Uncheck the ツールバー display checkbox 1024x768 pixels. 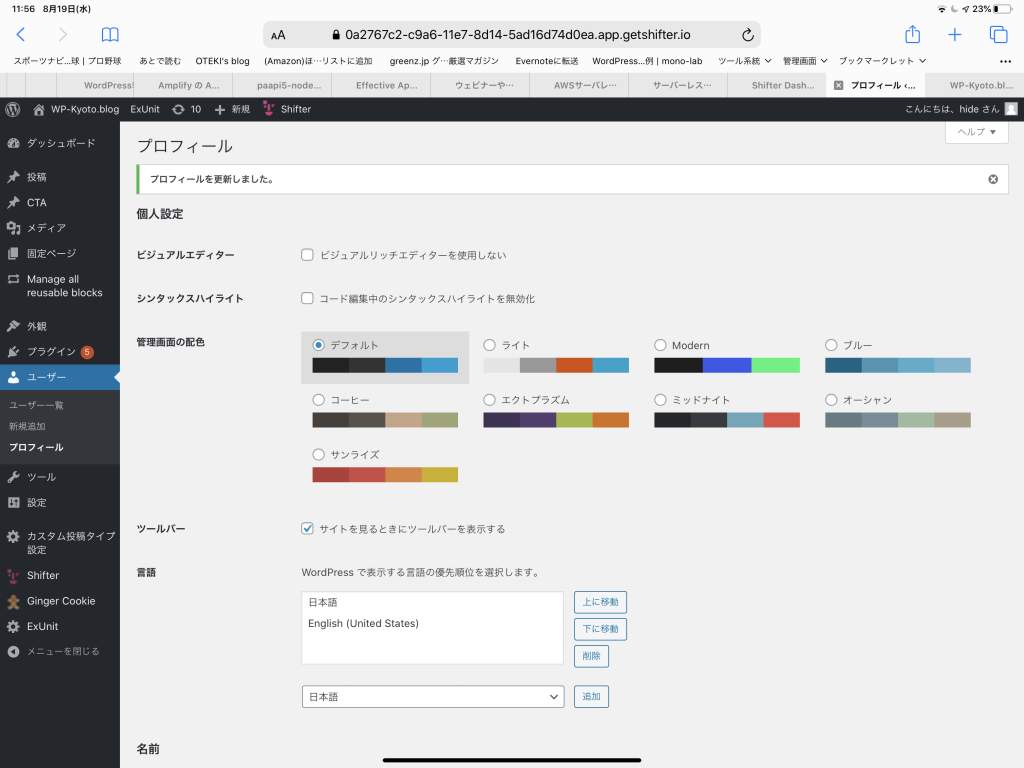[308, 529]
